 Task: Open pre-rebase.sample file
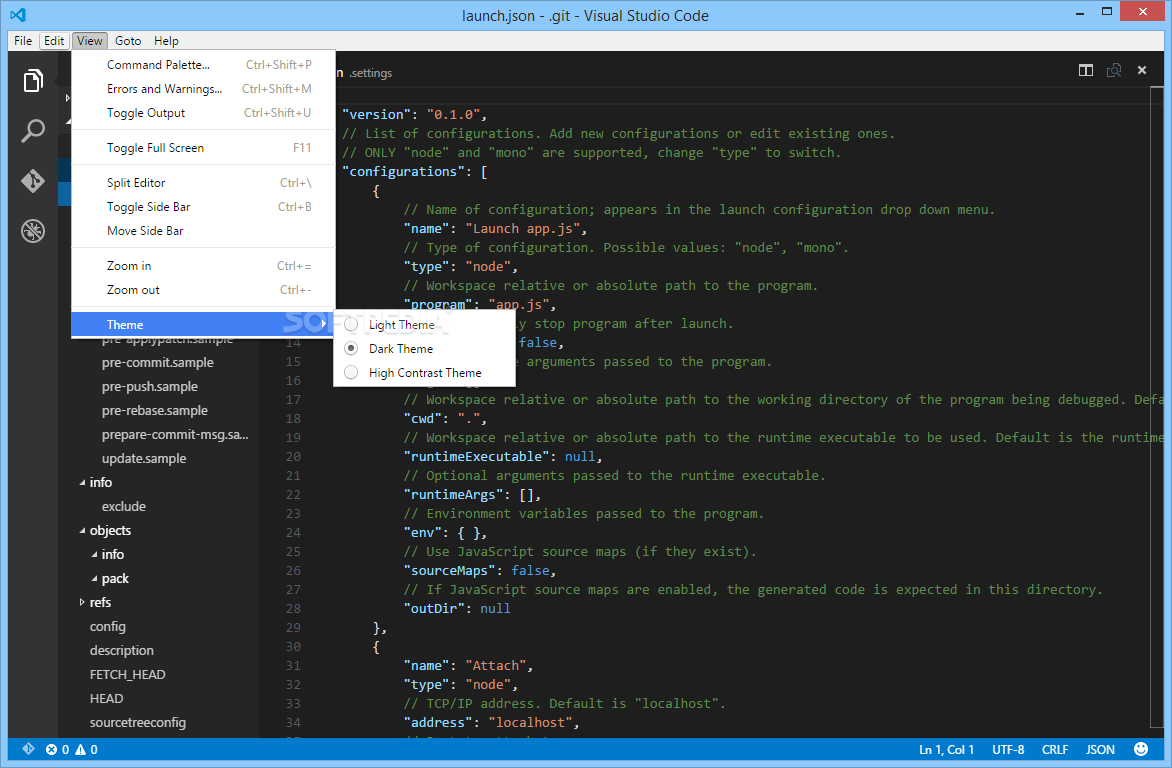pyautogui.click(x=155, y=411)
